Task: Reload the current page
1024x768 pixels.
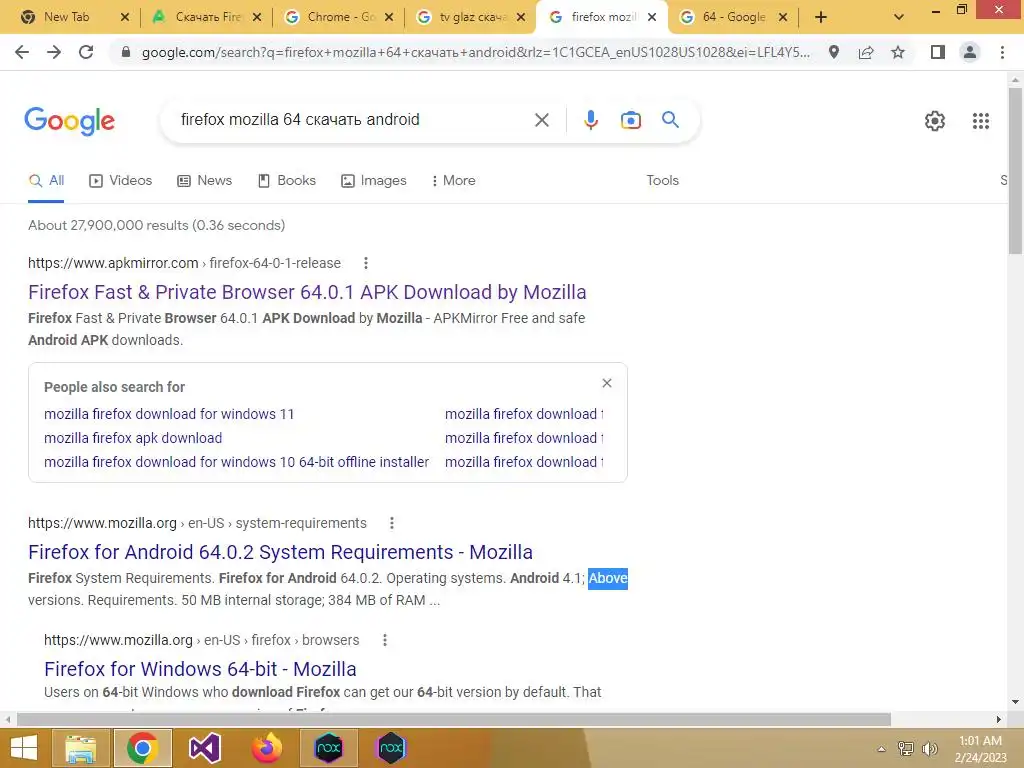Action: click(x=86, y=52)
